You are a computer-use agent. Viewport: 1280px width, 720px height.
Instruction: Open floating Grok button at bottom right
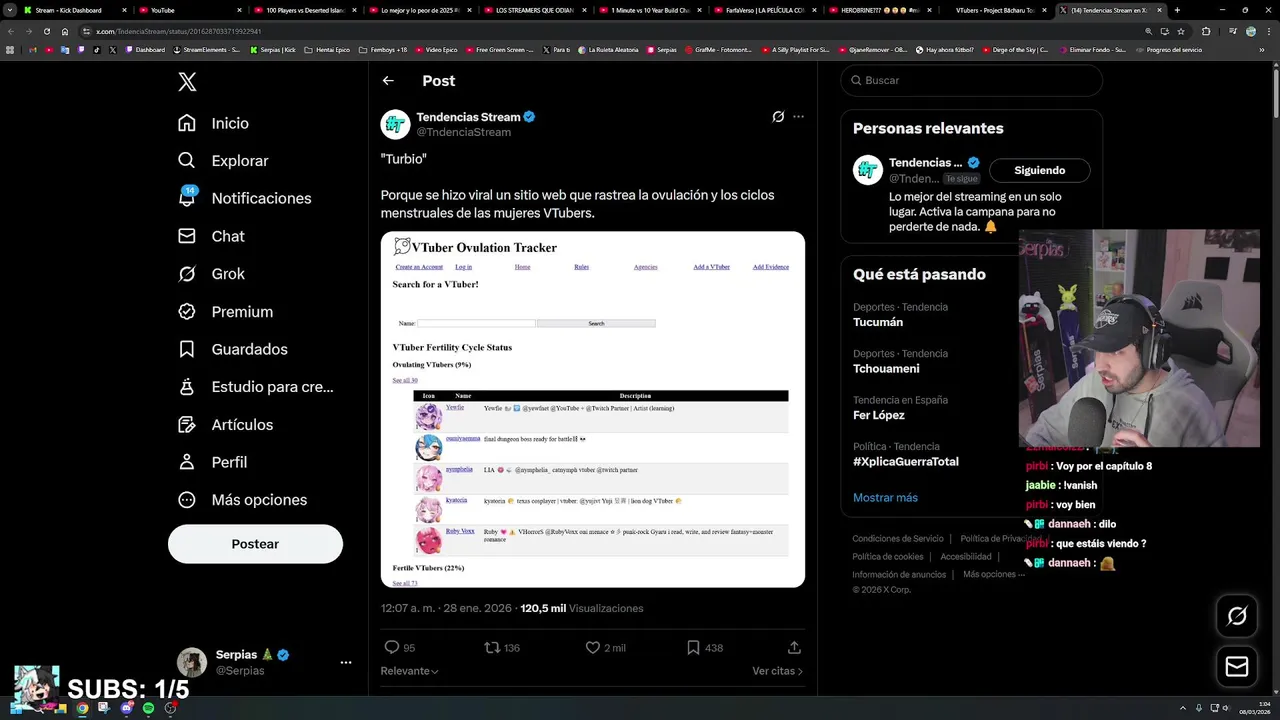click(1237, 617)
